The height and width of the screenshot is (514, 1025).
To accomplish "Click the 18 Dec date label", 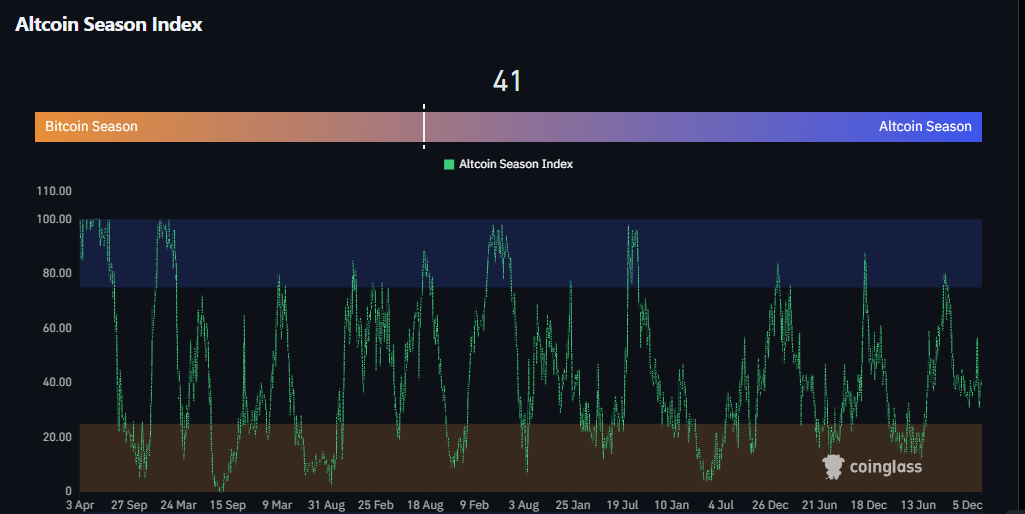I will coord(869,505).
